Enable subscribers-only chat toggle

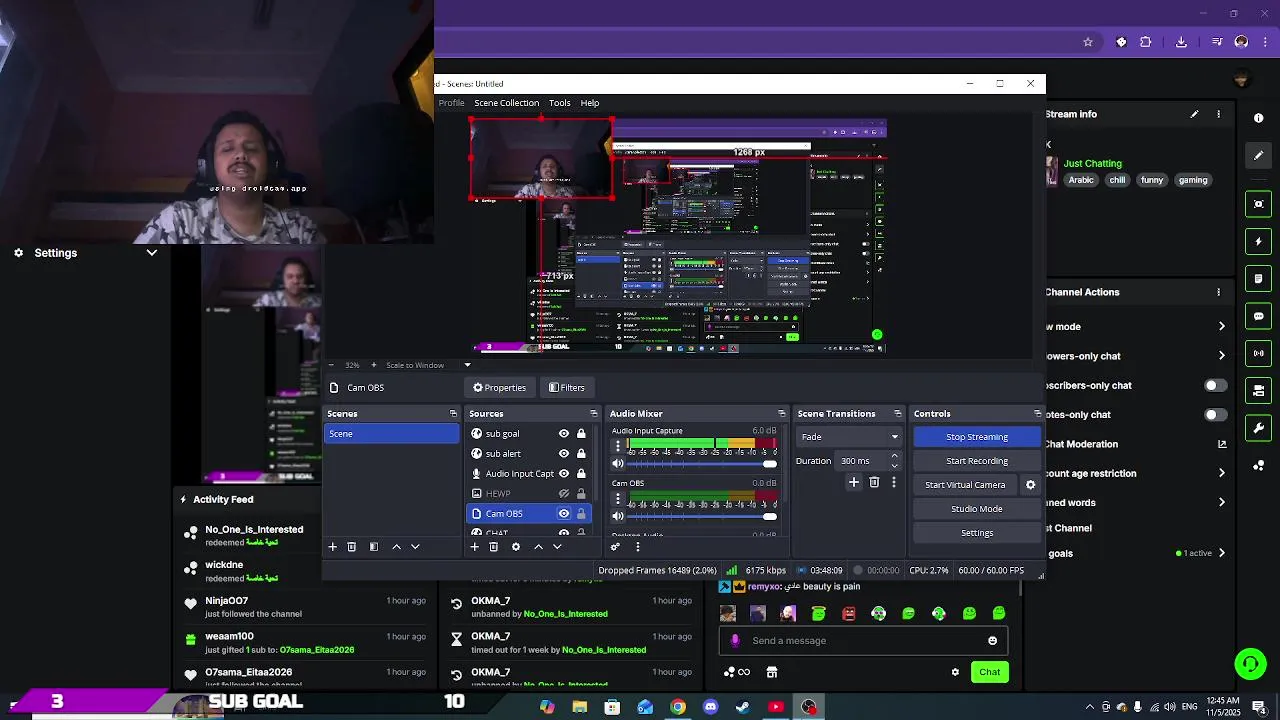pyautogui.click(x=1215, y=385)
